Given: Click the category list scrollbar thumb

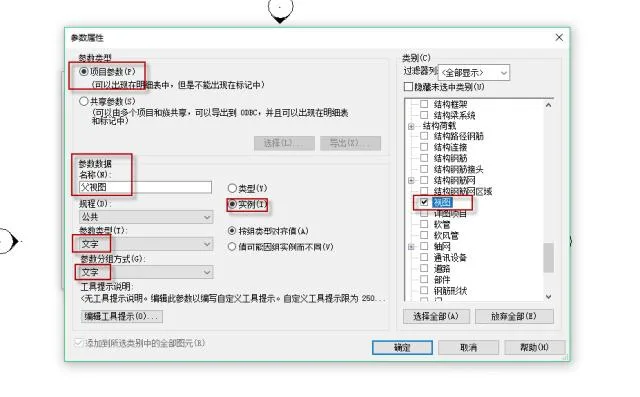Looking at the screenshot, I should (x=549, y=257).
